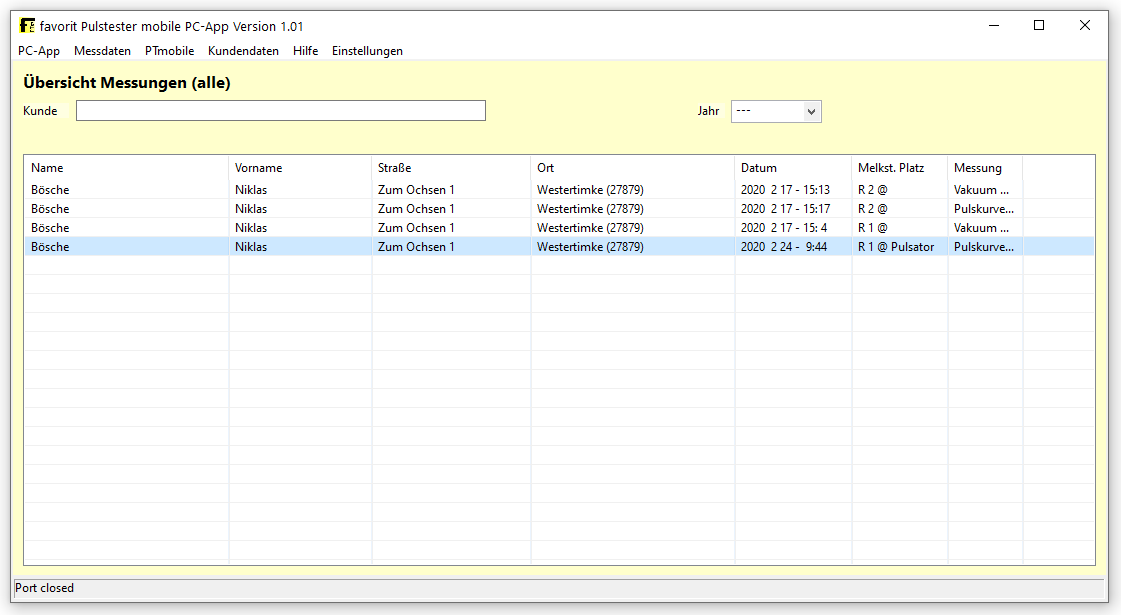Open the Messdaten menu
This screenshot has width=1121, height=615.
tap(102, 51)
